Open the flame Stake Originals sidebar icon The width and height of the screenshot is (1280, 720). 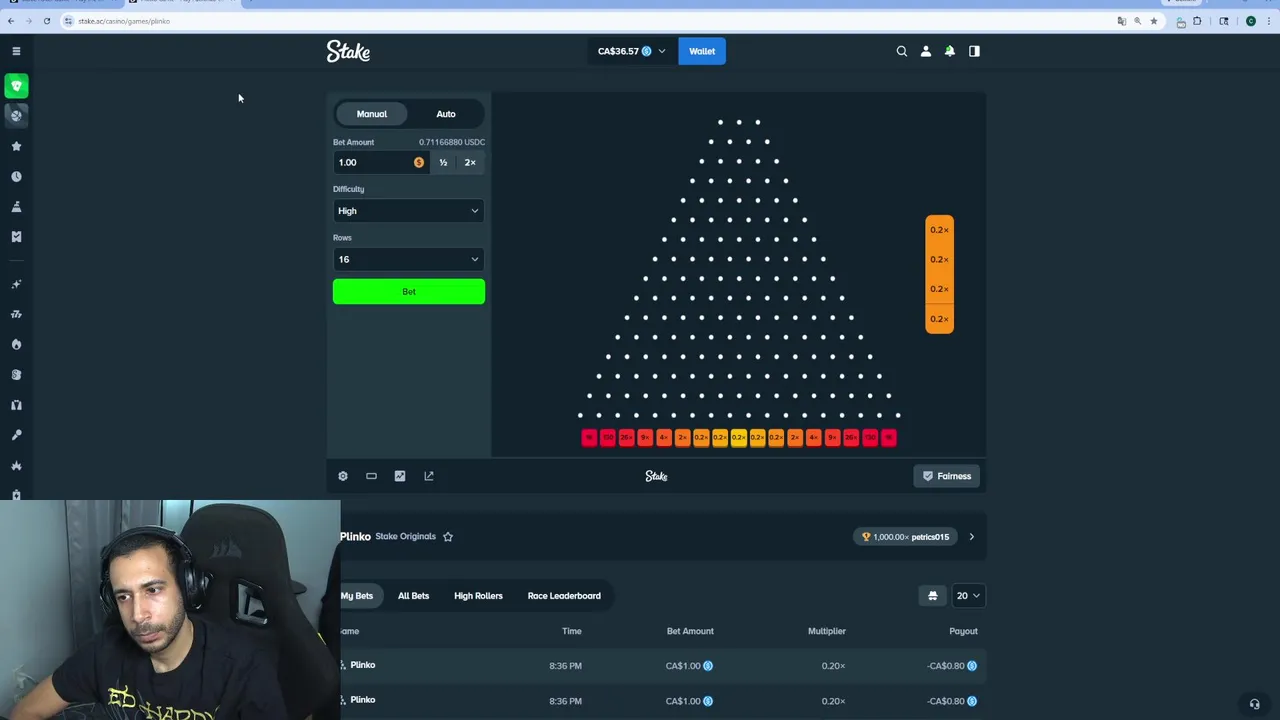point(16,344)
